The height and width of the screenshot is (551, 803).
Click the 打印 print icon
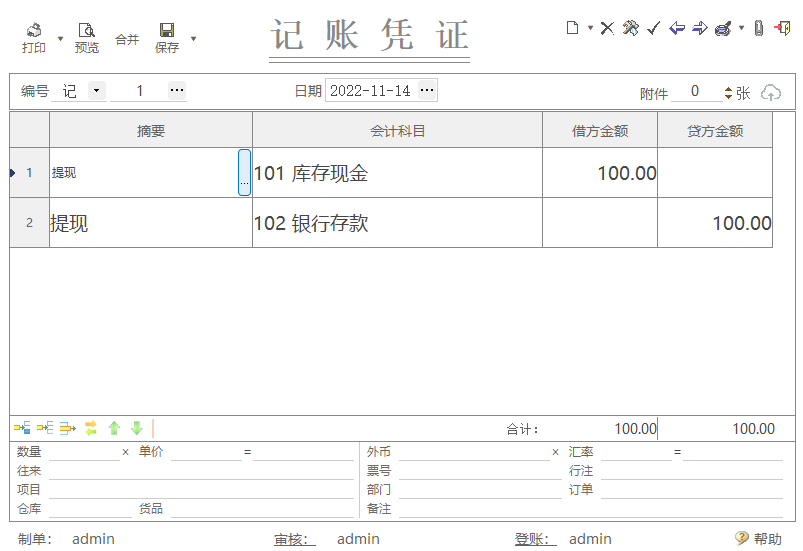coord(34,38)
